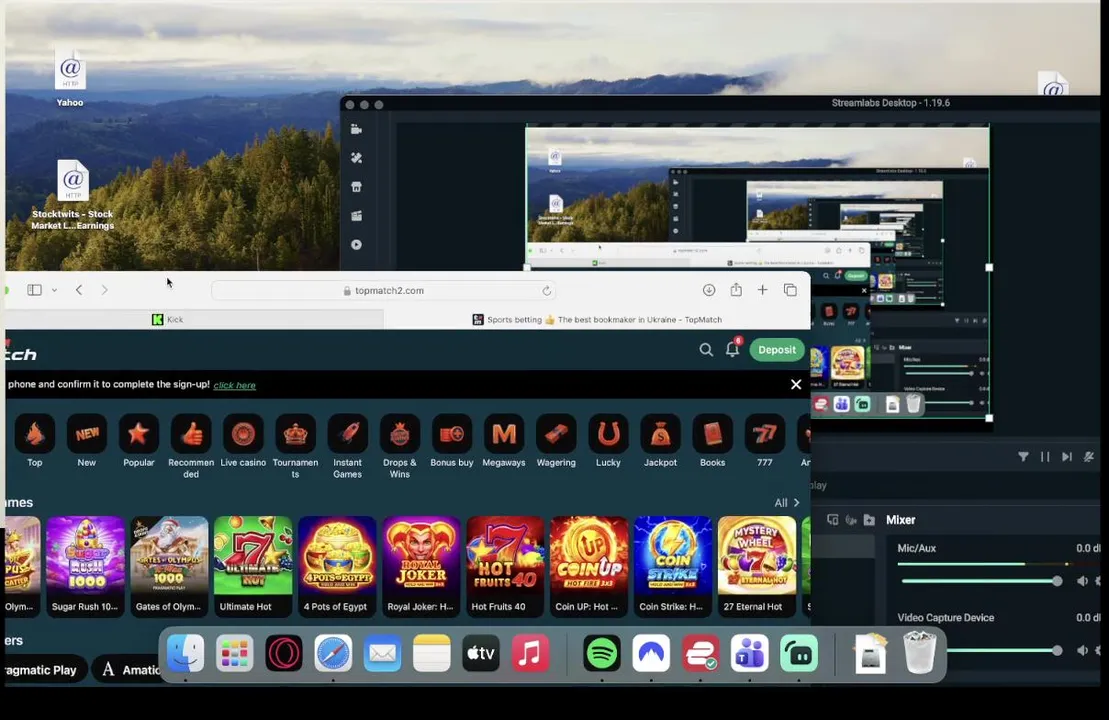Adjust the Video Capture Device volume slider
Image resolution: width=1109 pixels, height=720 pixels.
point(1001,650)
